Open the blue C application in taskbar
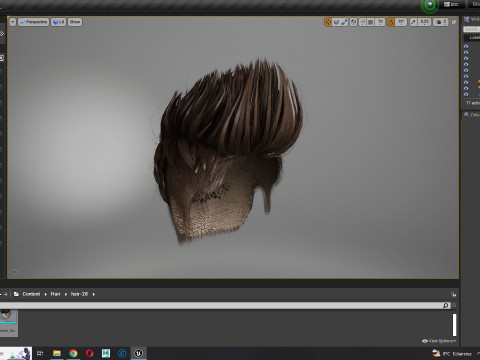Screen dimensions: 480x360 point(122,353)
